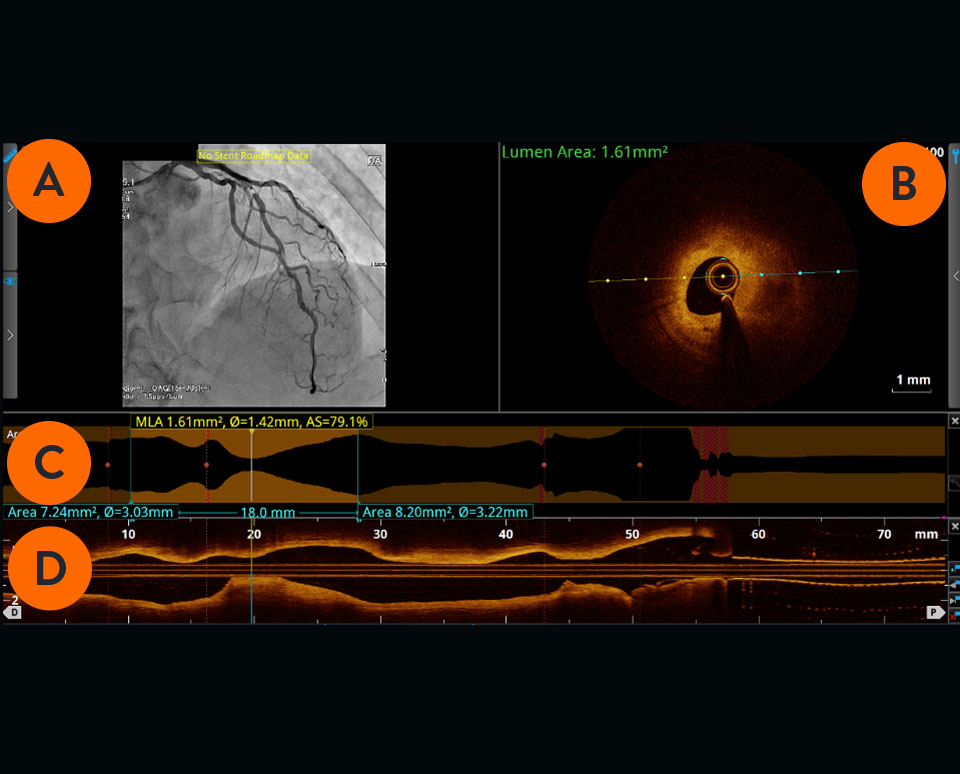Click the cyan distal reference marker handle

(x=130, y=501)
